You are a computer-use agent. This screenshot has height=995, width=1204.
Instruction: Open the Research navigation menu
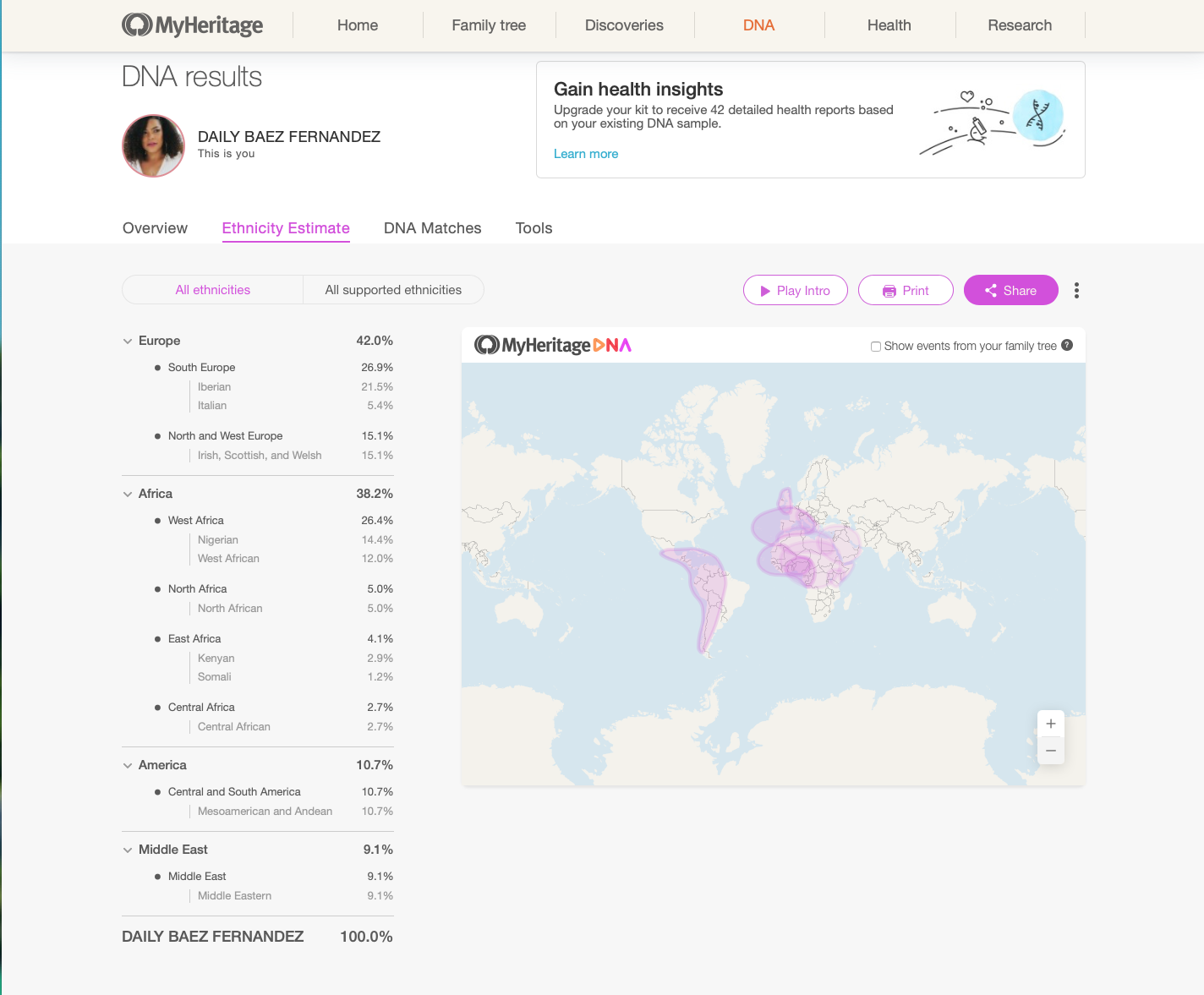click(1020, 25)
